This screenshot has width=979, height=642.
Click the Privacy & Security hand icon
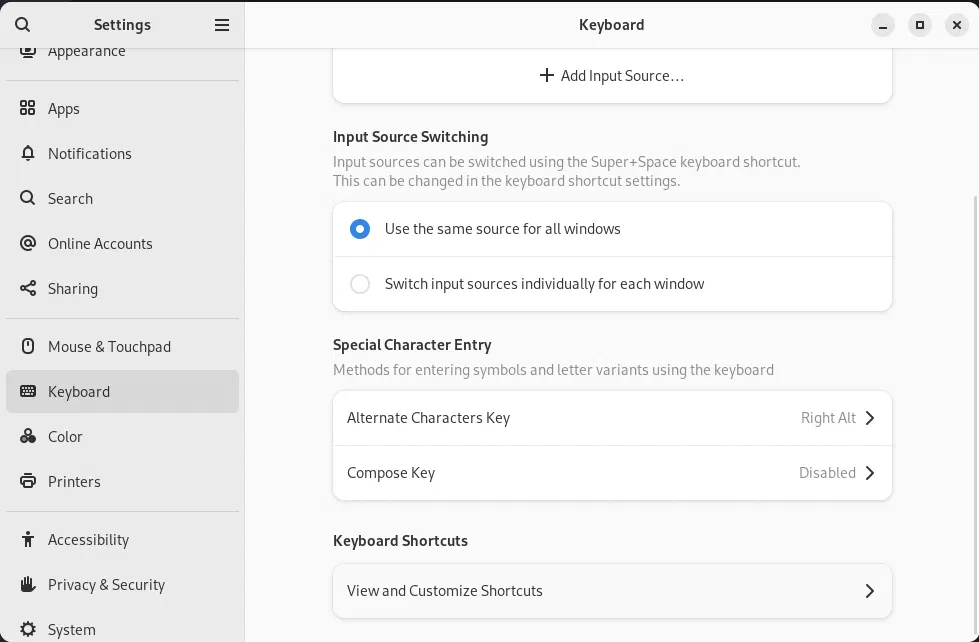click(x=27, y=584)
